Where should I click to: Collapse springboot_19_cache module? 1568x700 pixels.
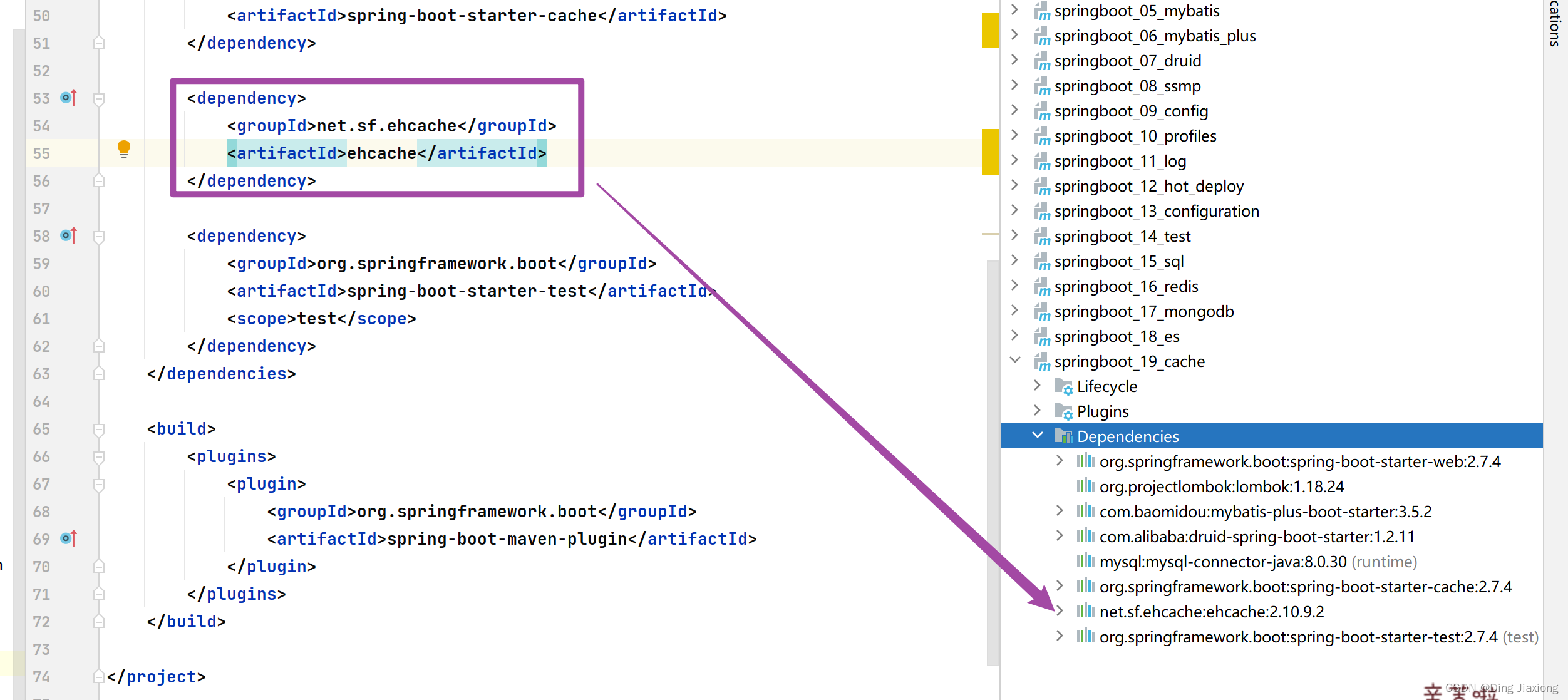(x=1015, y=360)
